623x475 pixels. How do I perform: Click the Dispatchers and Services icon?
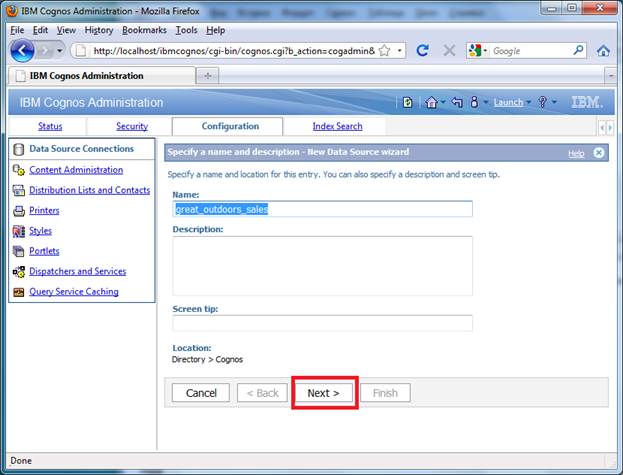(18, 271)
